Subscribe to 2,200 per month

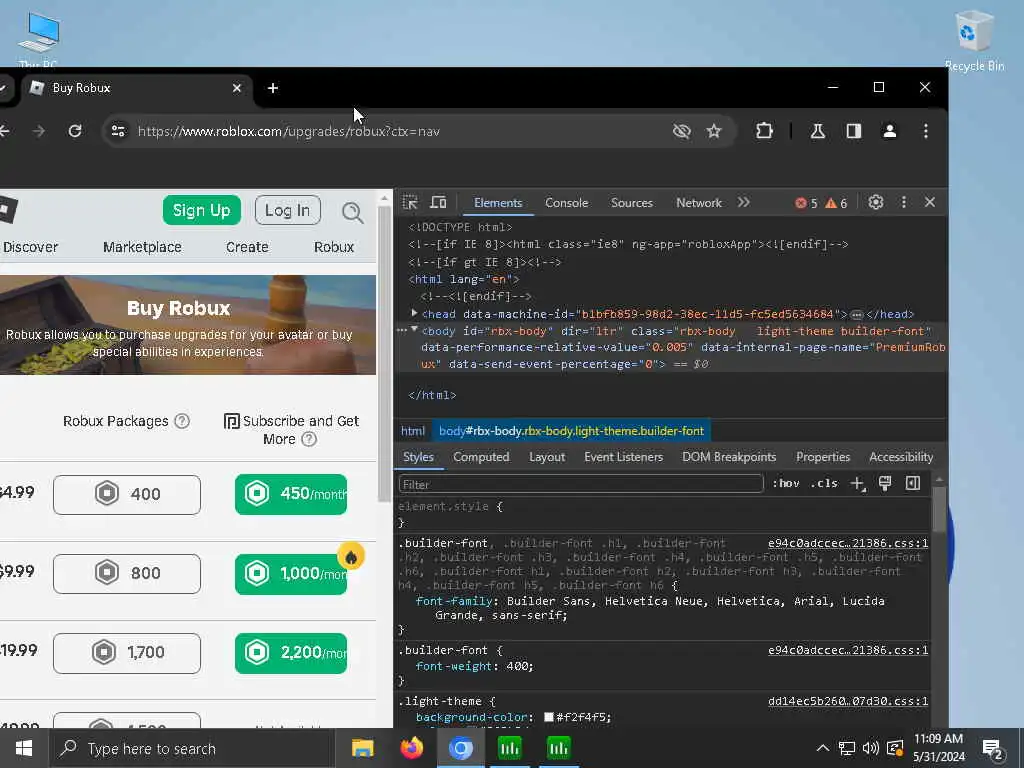(x=291, y=652)
